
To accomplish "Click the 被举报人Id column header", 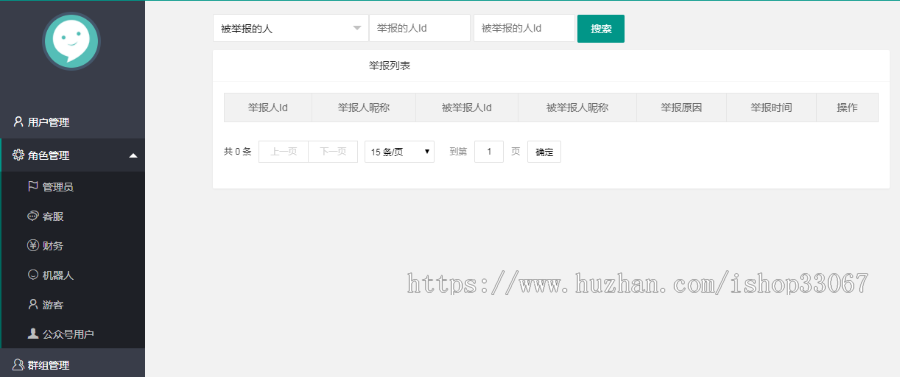I will [x=467, y=107].
